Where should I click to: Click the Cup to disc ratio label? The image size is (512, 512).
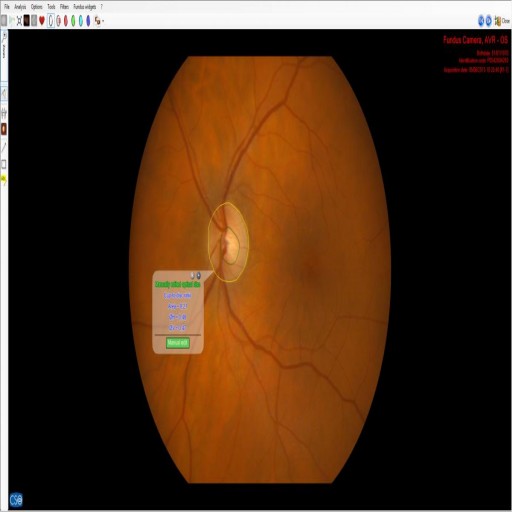[178, 295]
